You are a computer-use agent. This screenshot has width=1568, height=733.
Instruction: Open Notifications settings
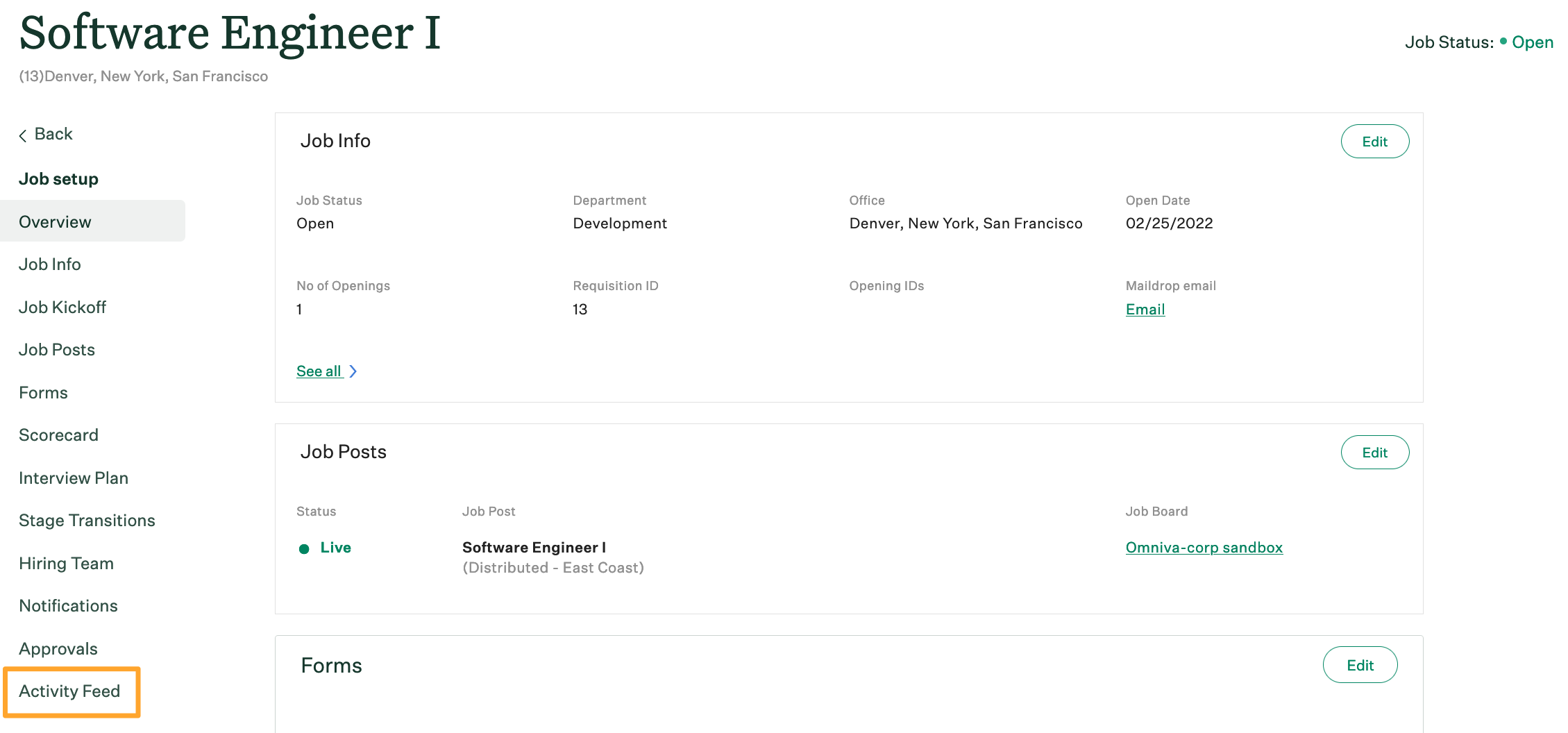[68, 605]
